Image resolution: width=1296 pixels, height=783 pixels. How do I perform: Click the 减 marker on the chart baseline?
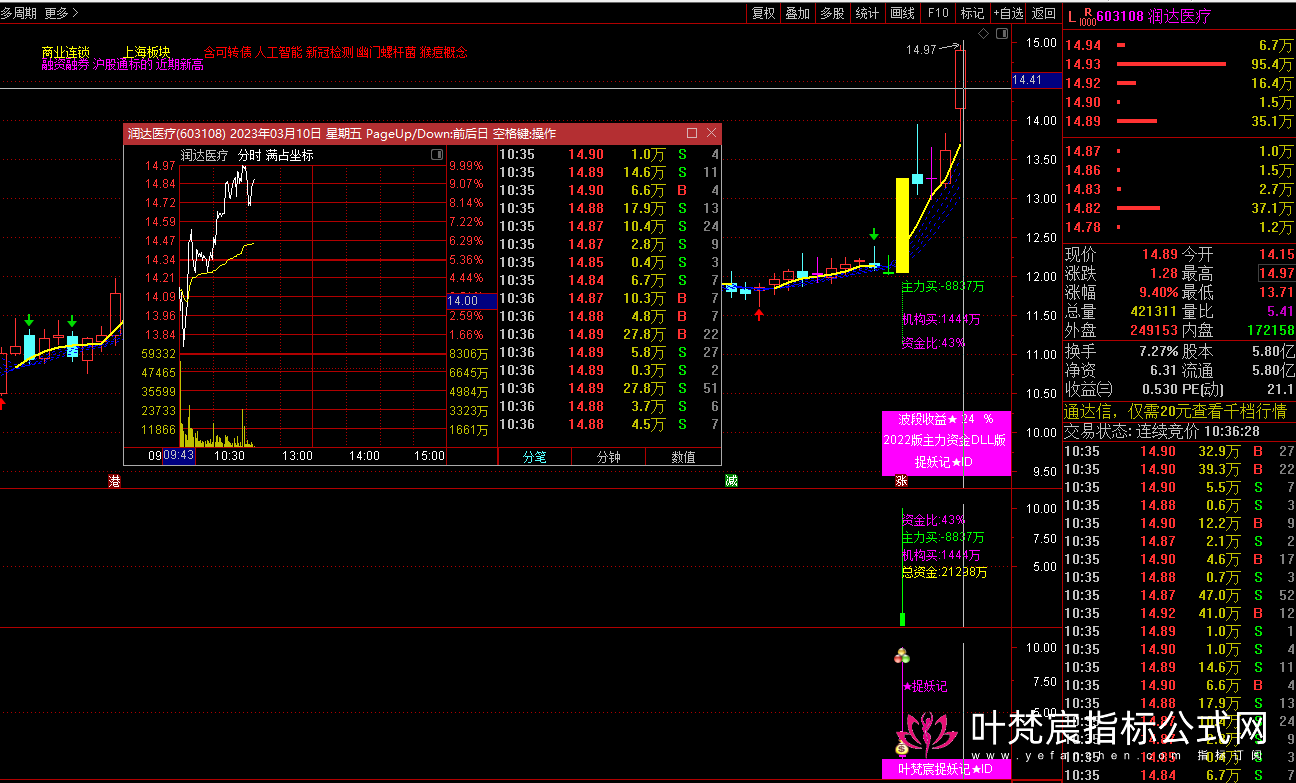[732, 481]
